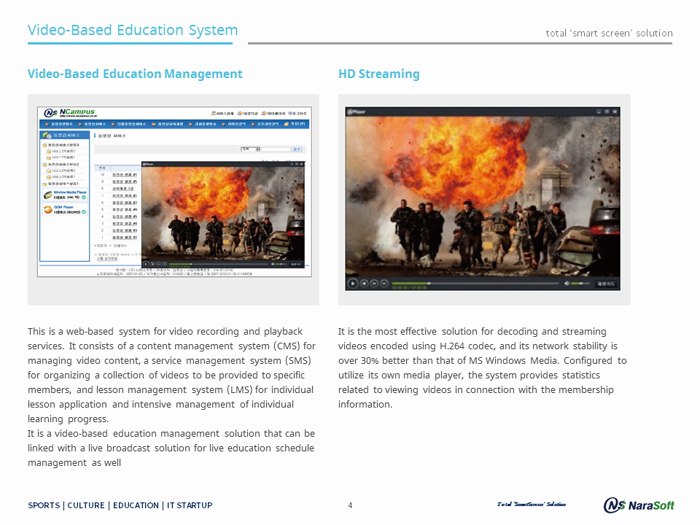The height and width of the screenshot is (525, 700).
Task: Click the Window Media Player download icon
Action: pyautogui.click(x=83, y=197)
